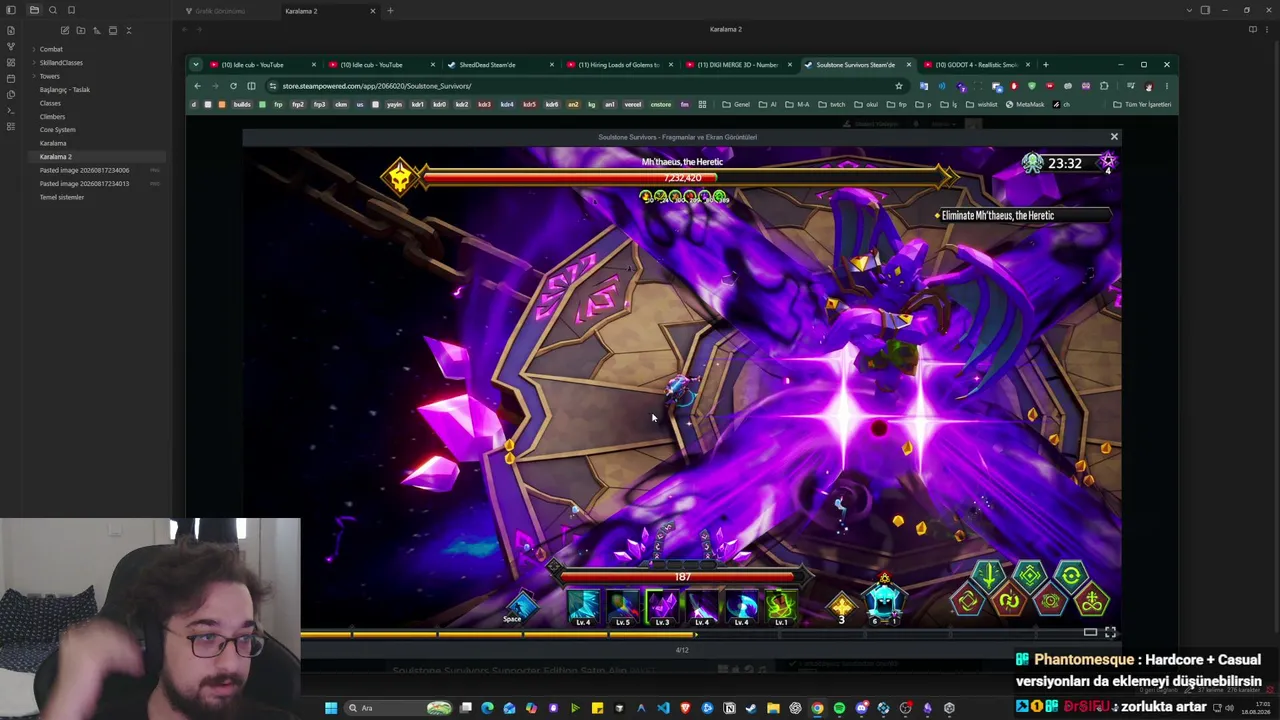1280x720 pixels.
Task: Open Discord from the taskbar
Action: tap(861, 708)
